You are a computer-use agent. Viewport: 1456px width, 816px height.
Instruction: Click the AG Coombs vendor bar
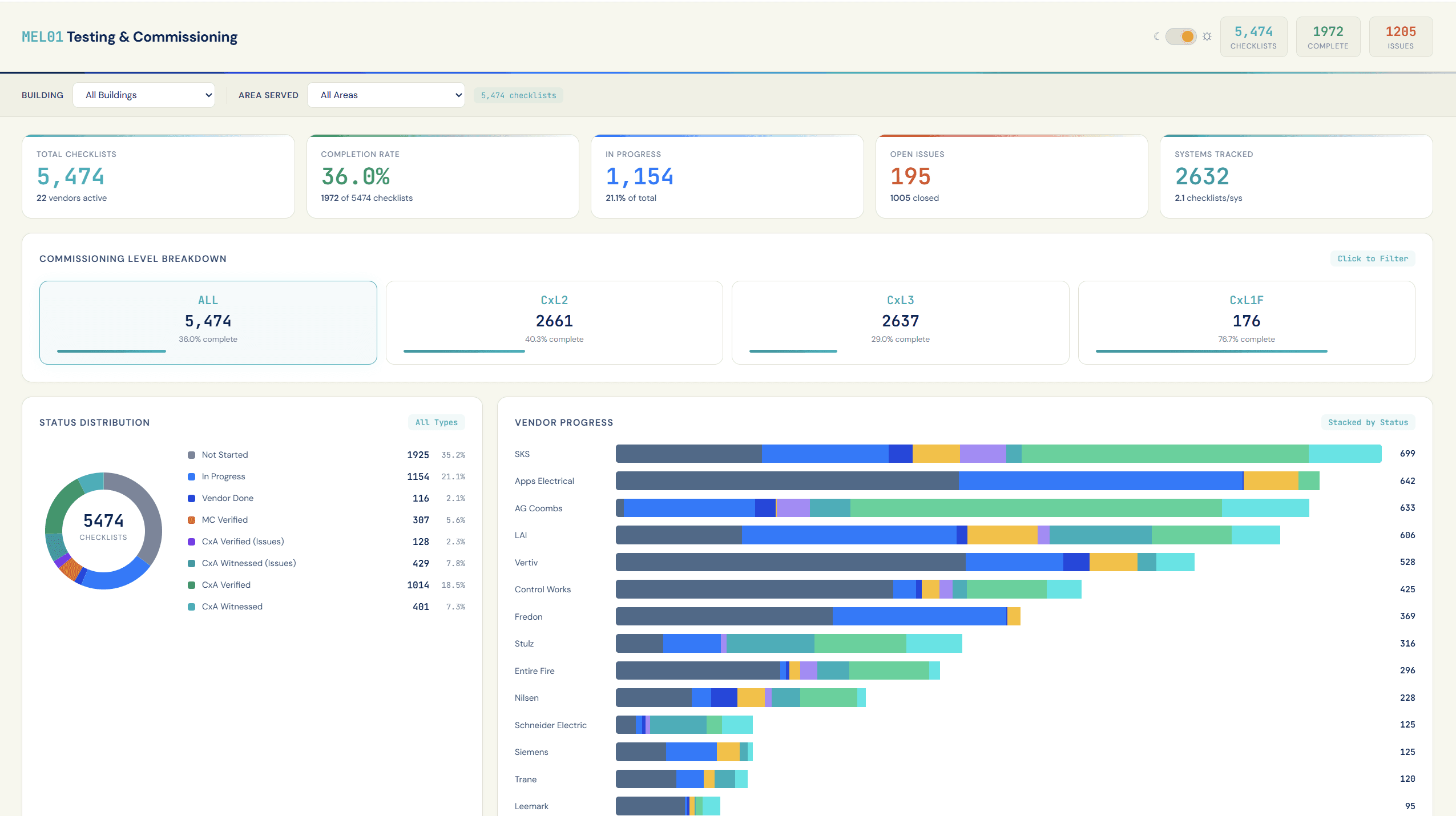962,508
